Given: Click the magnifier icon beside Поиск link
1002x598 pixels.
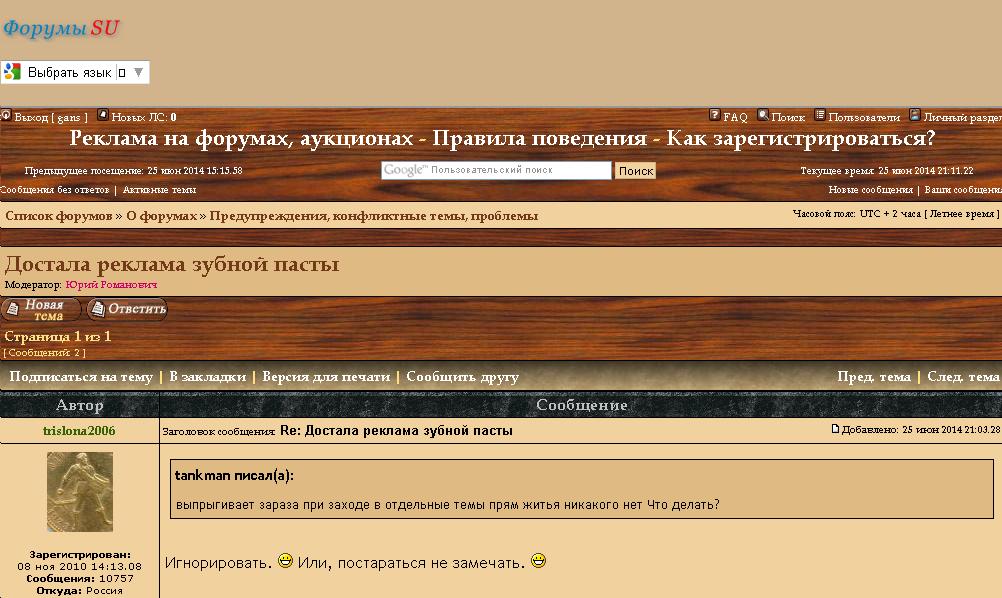Looking at the screenshot, I should [x=763, y=116].
